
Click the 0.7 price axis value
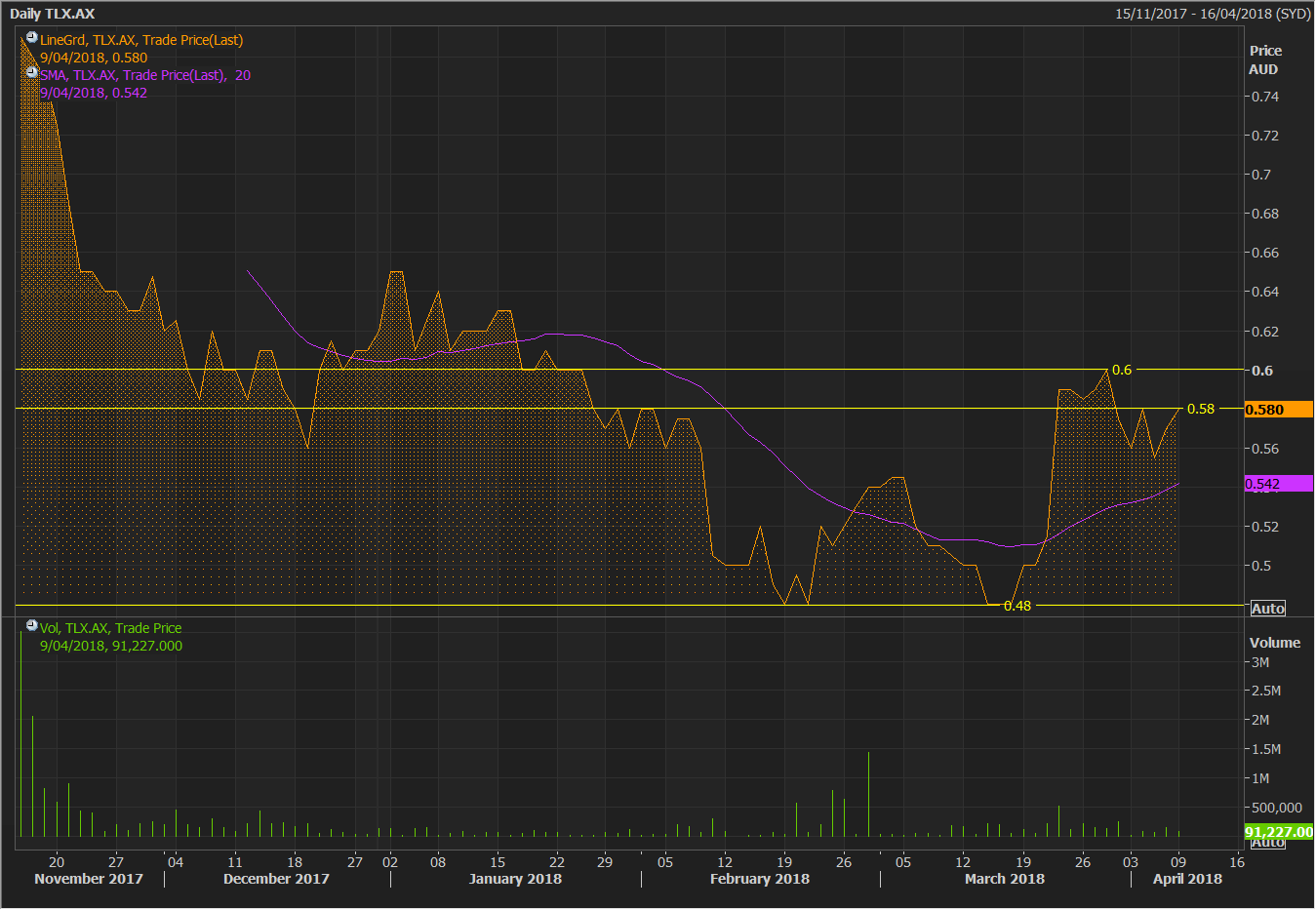click(1261, 175)
